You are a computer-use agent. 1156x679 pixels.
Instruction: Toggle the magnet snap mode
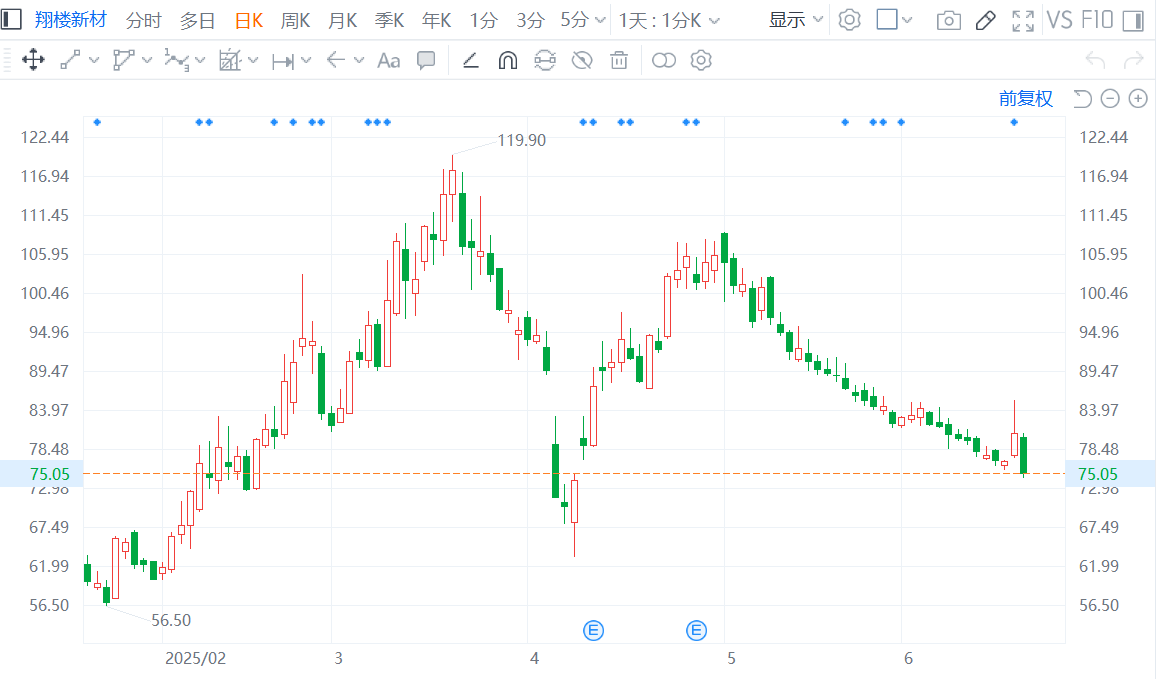pos(508,60)
